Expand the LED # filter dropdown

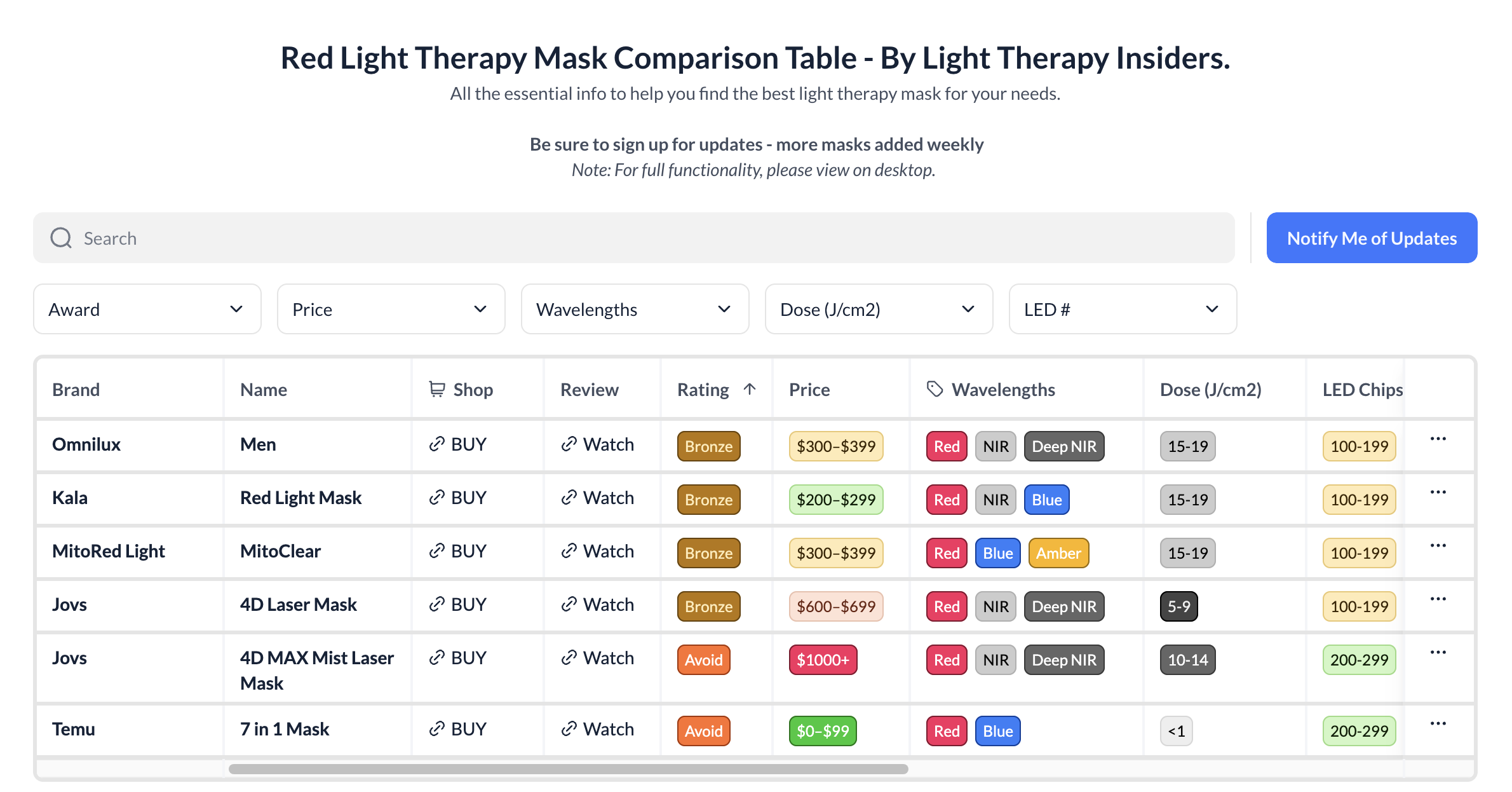pos(1123,309)
